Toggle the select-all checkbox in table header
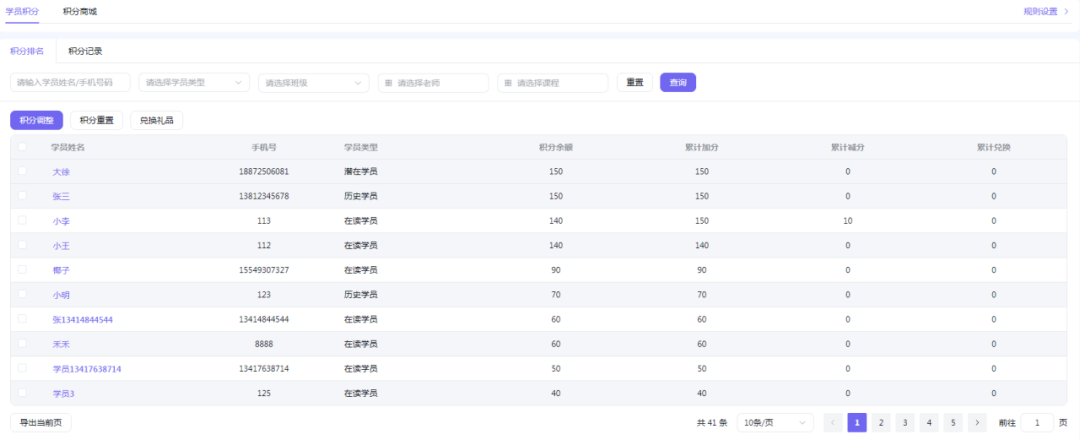 (x=22, y=147)
